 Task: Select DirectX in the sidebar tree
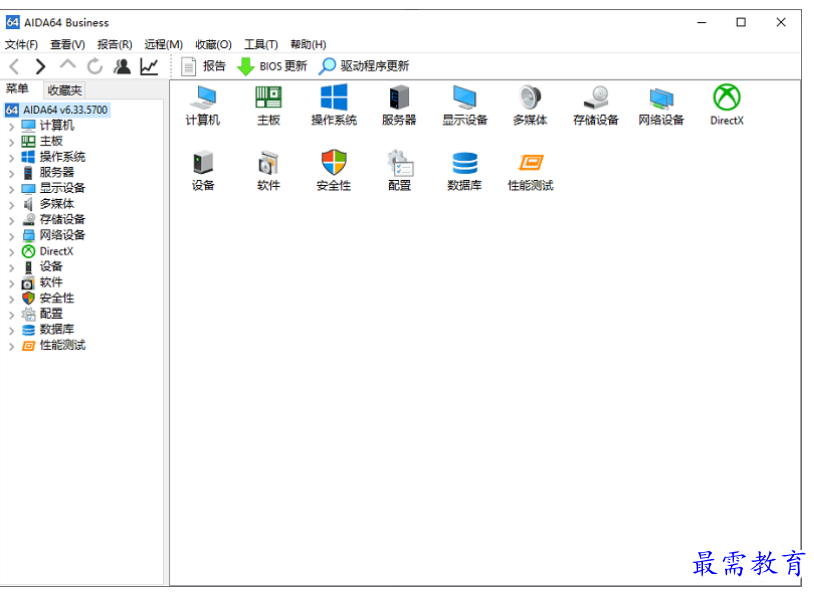pos(57,251)
